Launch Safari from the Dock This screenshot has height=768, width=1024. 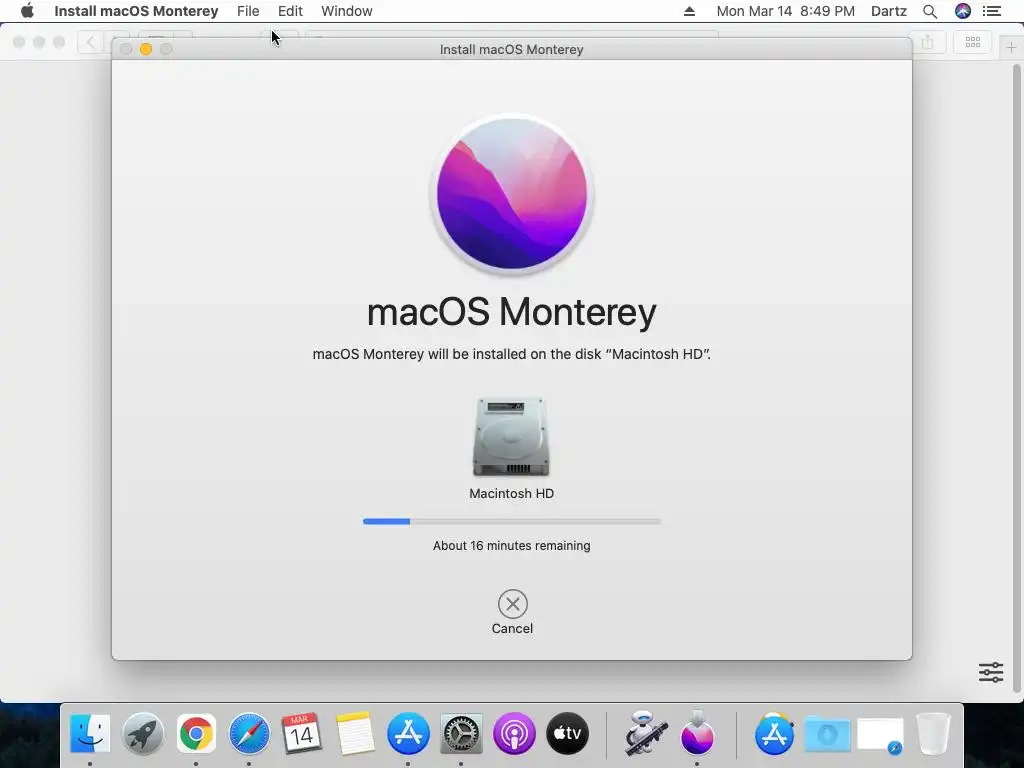coord(249,733)
